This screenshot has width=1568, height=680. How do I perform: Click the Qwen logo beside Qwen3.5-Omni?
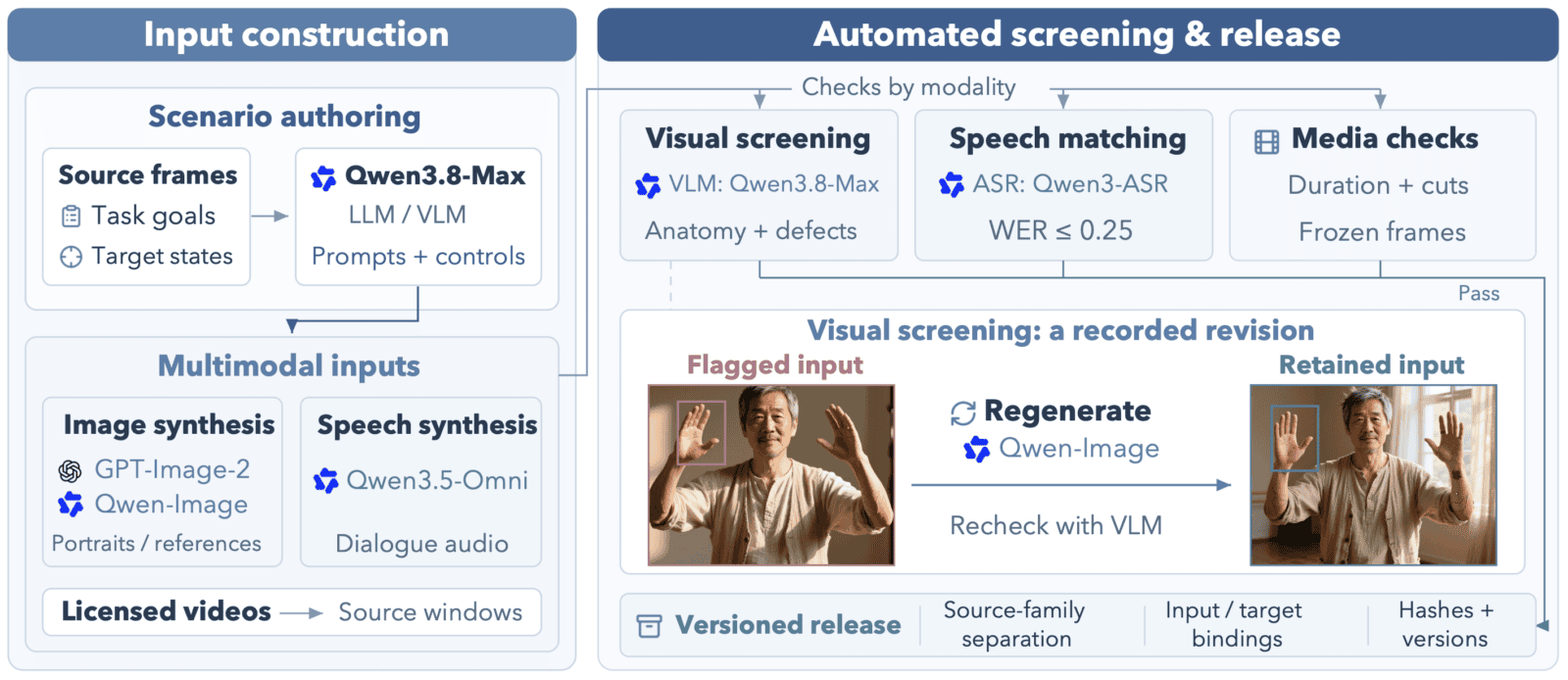click(x=325, y=481)
